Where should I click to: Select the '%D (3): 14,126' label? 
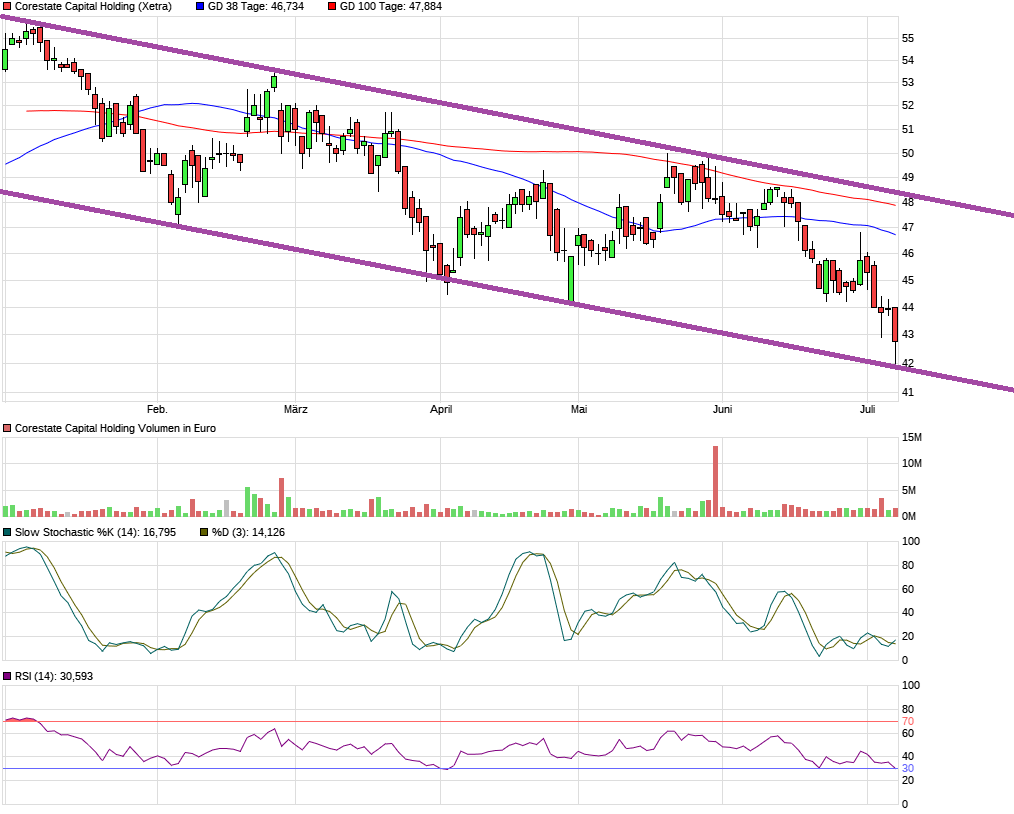pos(248,533)
